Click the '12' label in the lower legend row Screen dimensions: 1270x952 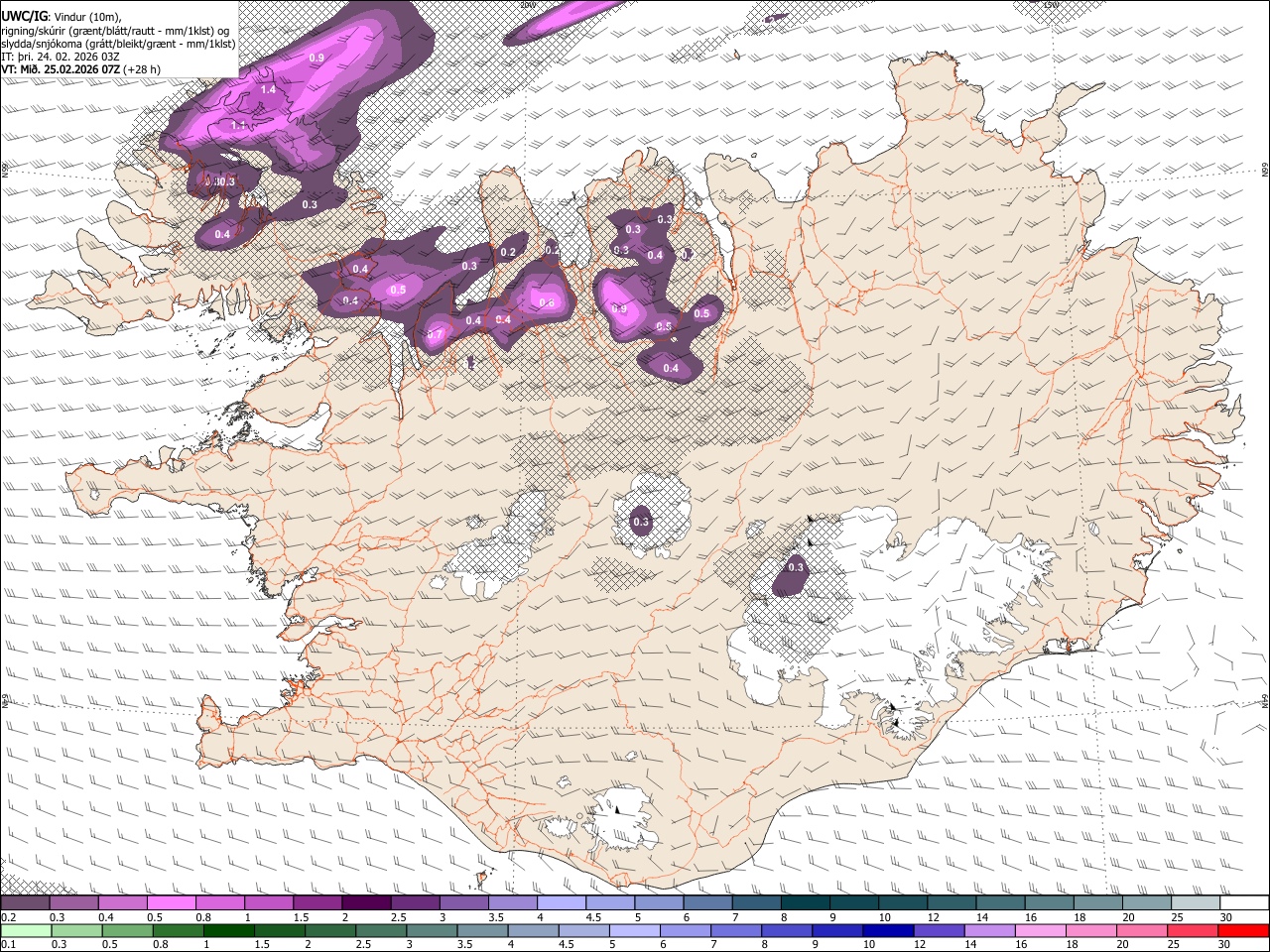919,944
